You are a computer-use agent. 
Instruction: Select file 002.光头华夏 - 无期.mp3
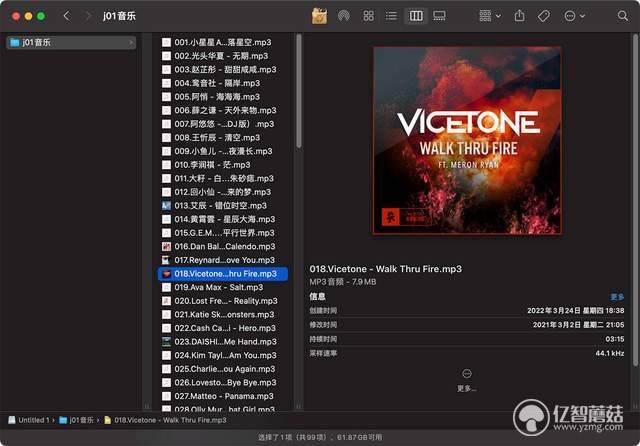click(223, 56)
